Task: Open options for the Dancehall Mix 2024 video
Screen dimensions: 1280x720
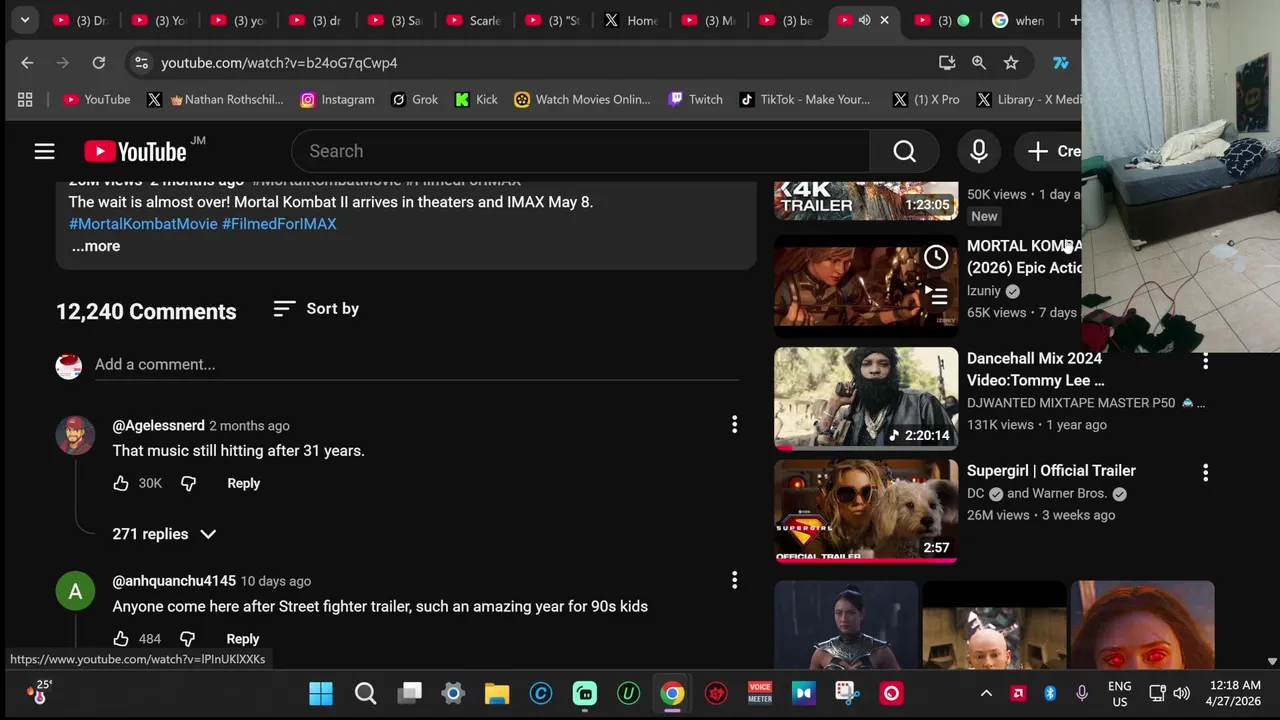Action: click(x=1205, y=361)
